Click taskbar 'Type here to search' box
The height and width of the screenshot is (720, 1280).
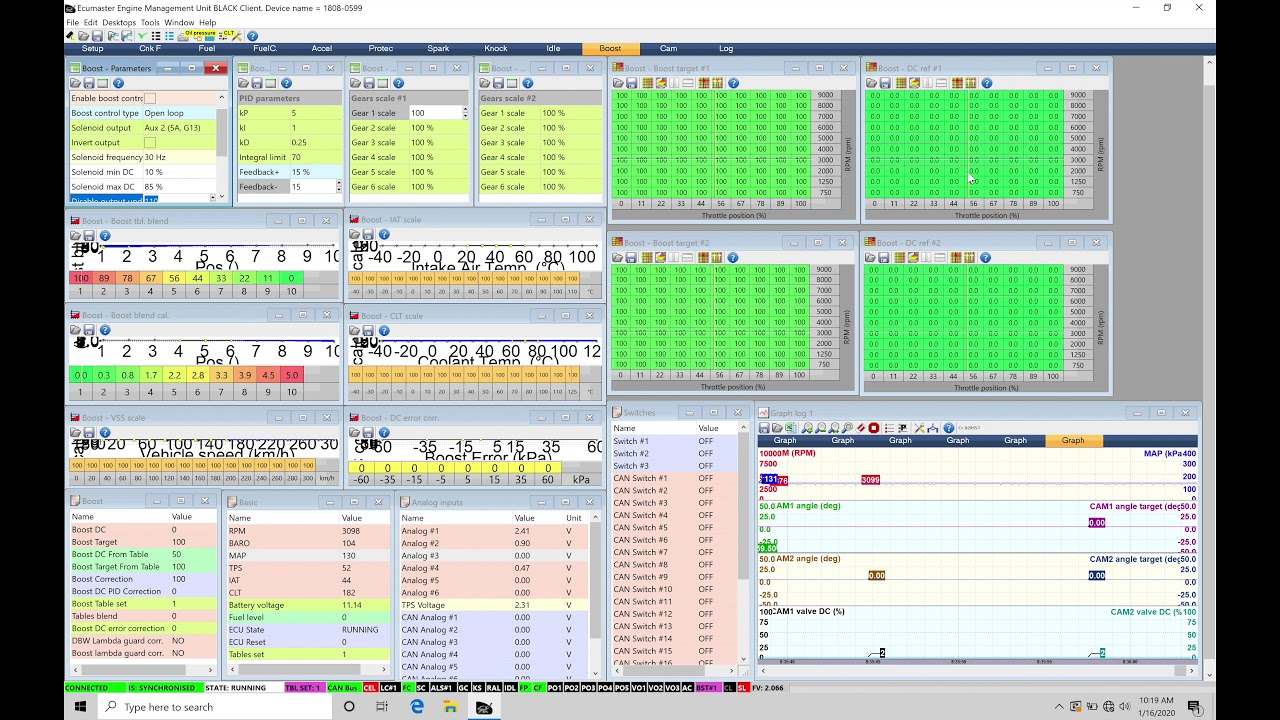[214, 707]
